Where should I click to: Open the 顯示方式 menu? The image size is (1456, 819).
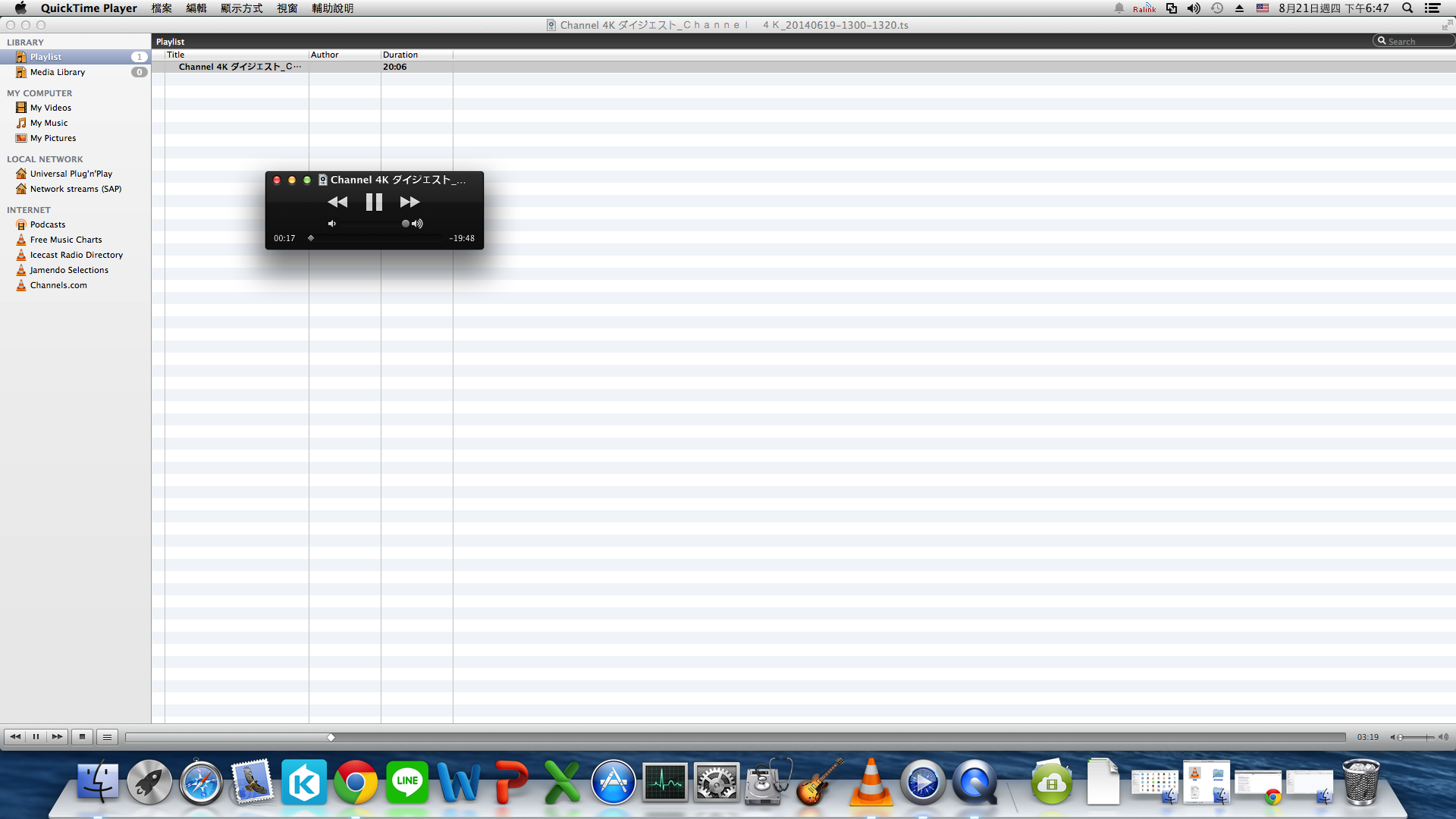point(241,8)
